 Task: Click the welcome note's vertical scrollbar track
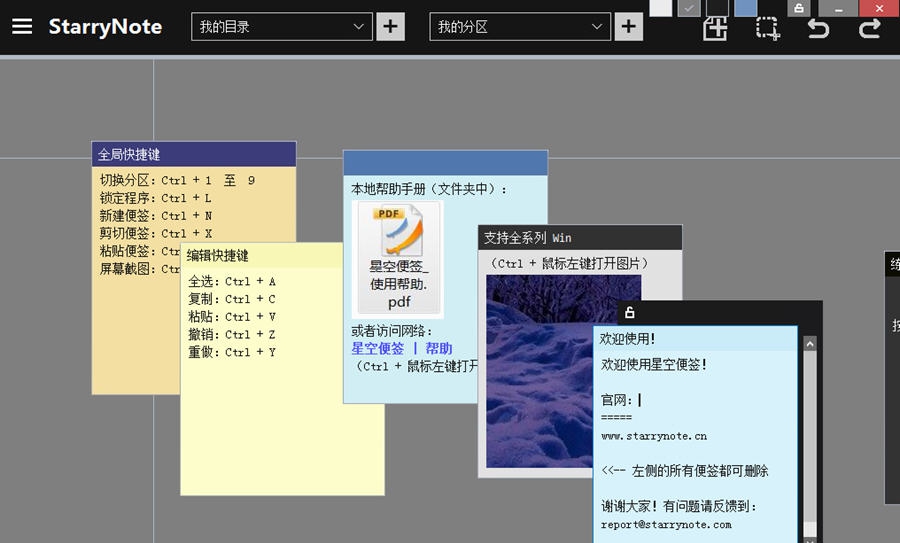point(810,436)
